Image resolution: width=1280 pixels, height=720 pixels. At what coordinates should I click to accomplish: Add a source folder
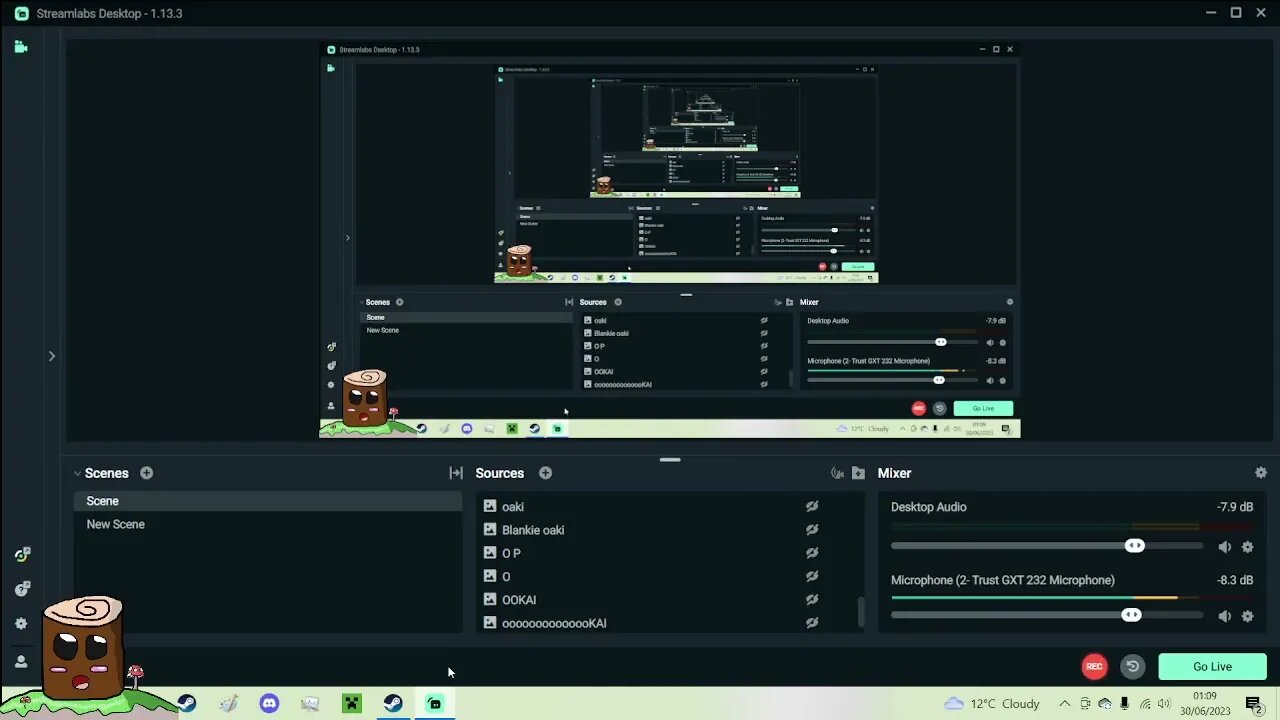[x=858, y=473]
